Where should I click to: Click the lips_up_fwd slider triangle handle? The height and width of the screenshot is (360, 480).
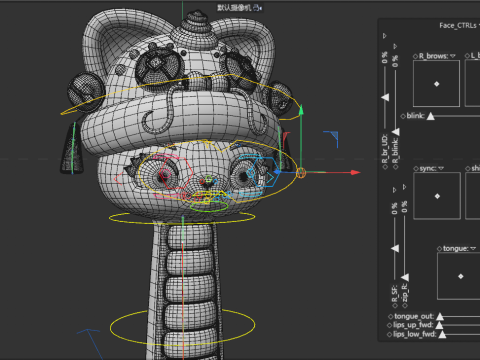[439, 325]
